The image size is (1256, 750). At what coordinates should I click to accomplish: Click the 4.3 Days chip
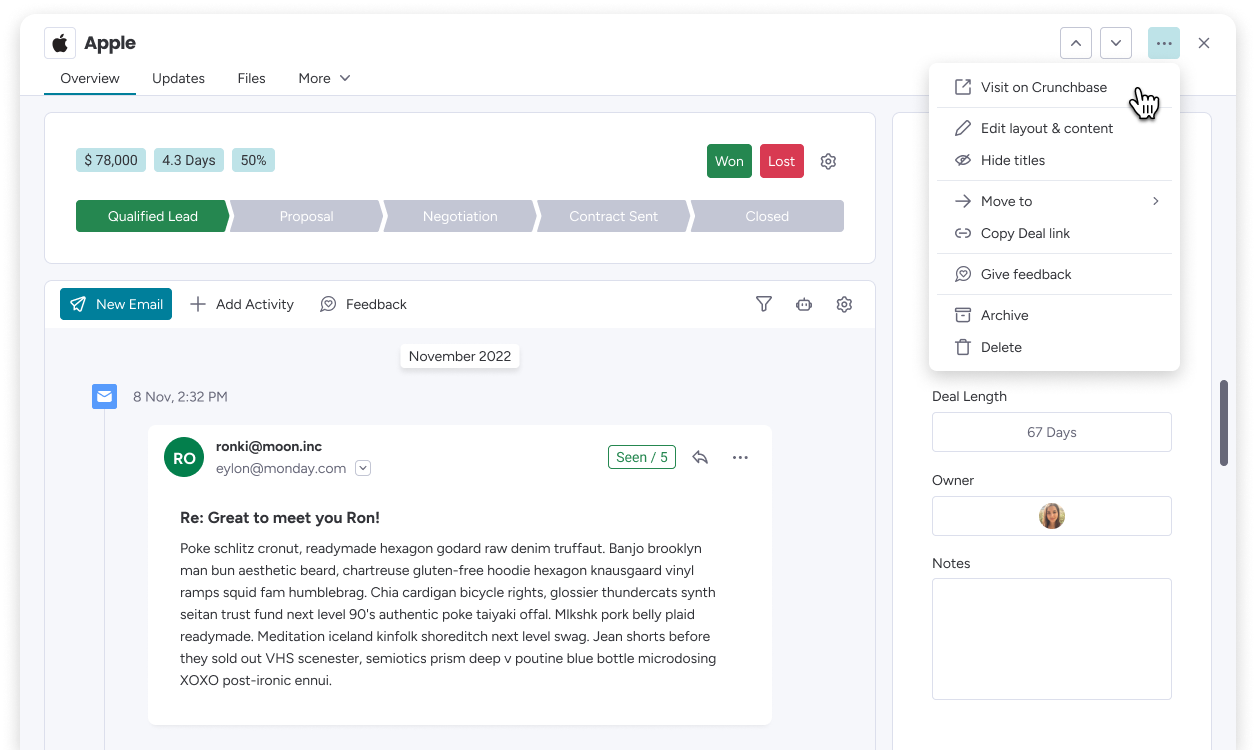[189, 160]
